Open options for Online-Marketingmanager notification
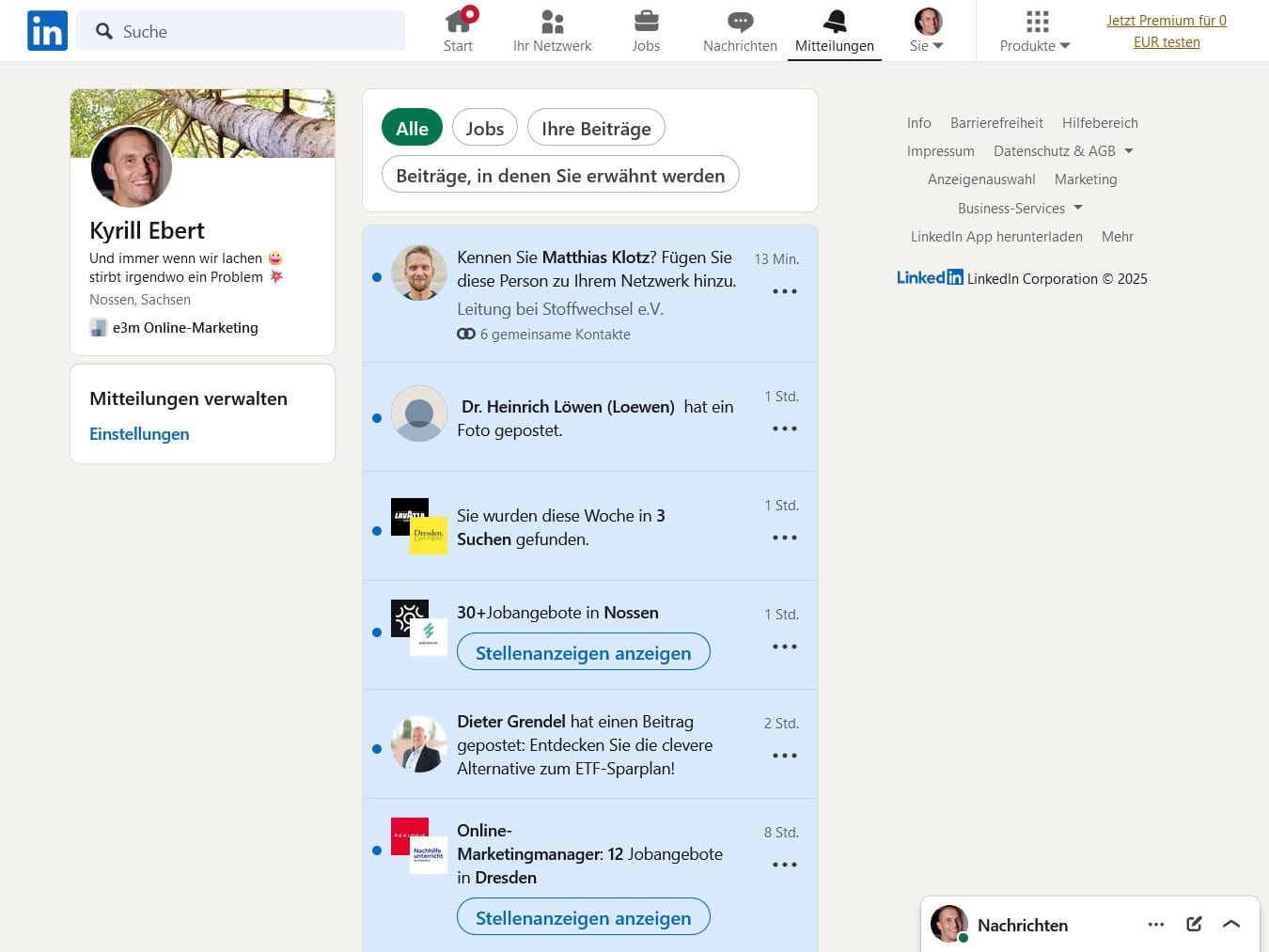The width and height of the screenshot is (1269, 952). [785, 865]
